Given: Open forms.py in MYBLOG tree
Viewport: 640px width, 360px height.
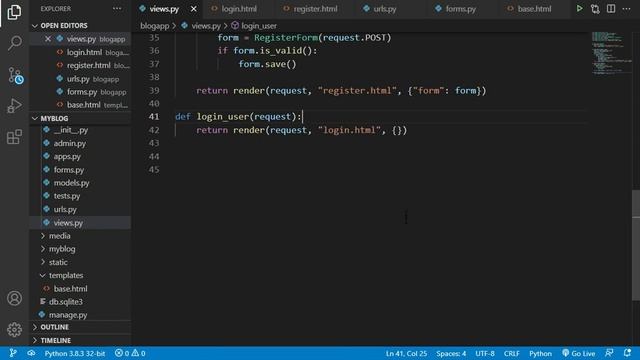Looking at the screenshot, I should coord(69,170).
